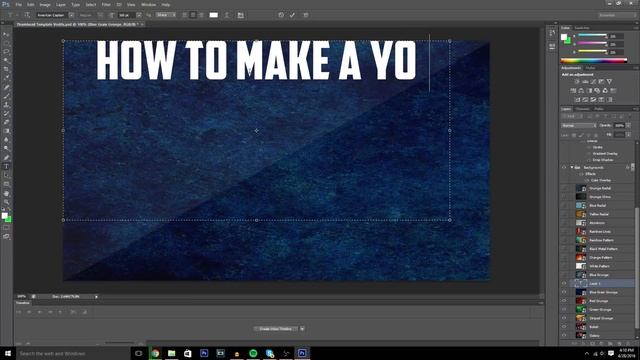640x360 pixels.
Task: Open the Character and Paragraph panel toggle
Action: [241, 15]
